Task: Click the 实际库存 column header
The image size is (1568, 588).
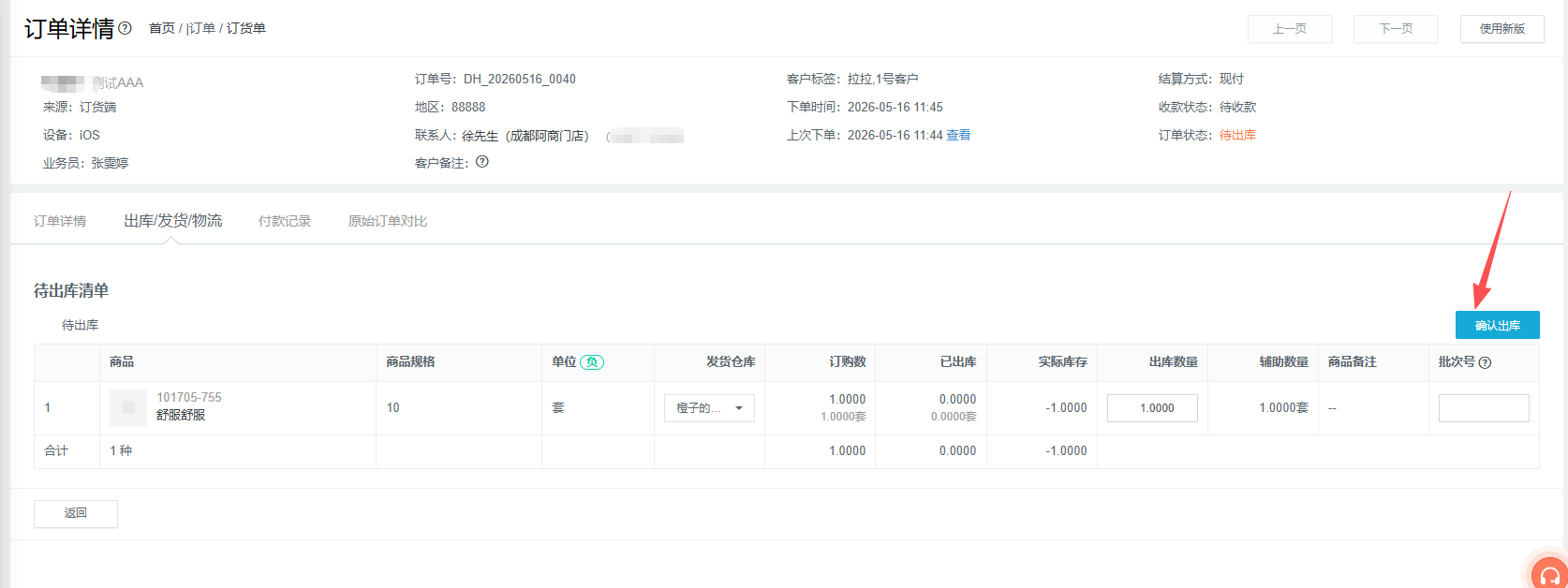Action: [1062, 361]
